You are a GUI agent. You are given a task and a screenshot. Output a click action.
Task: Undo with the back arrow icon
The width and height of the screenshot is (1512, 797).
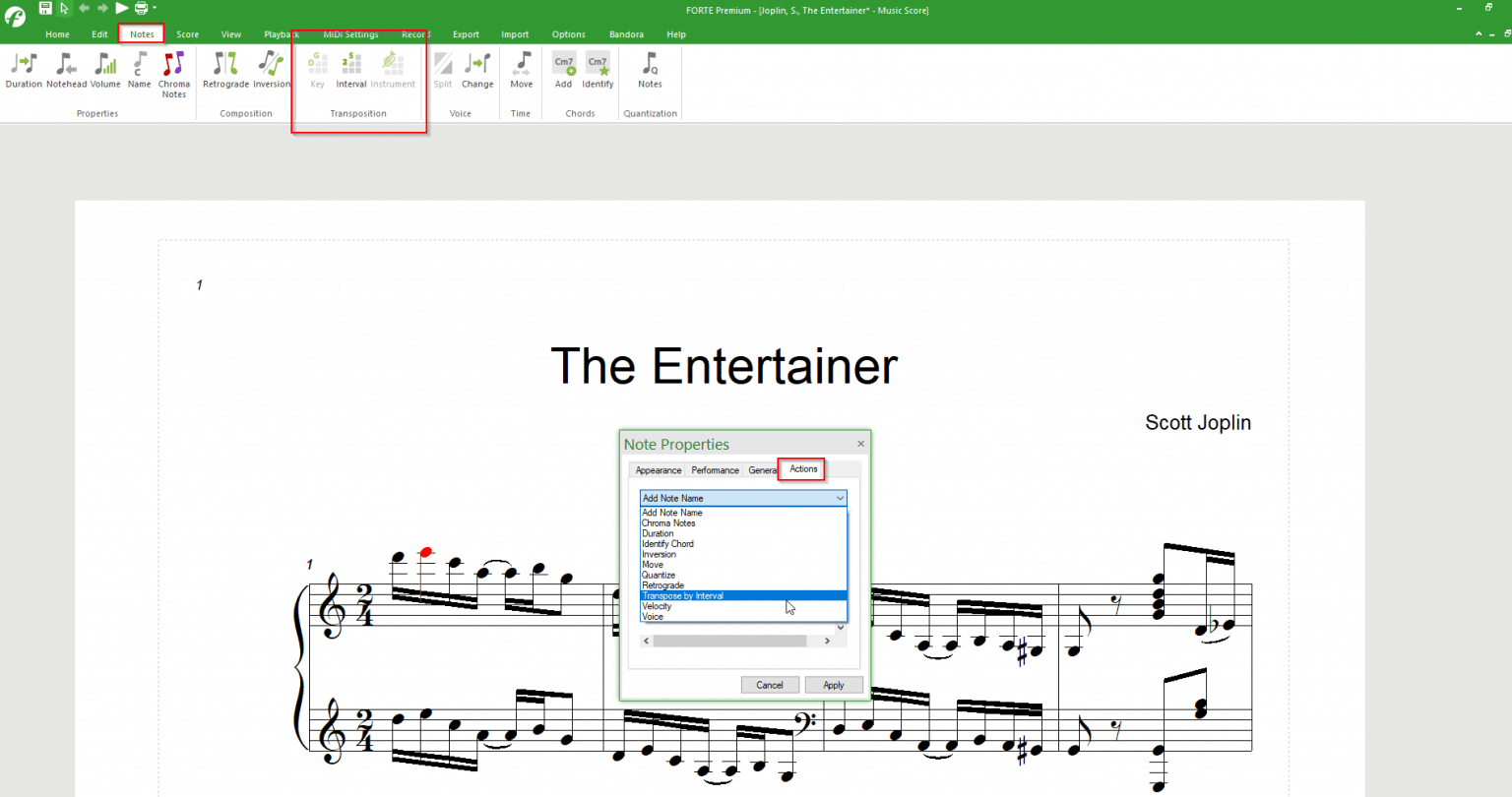tap(84, 8)
